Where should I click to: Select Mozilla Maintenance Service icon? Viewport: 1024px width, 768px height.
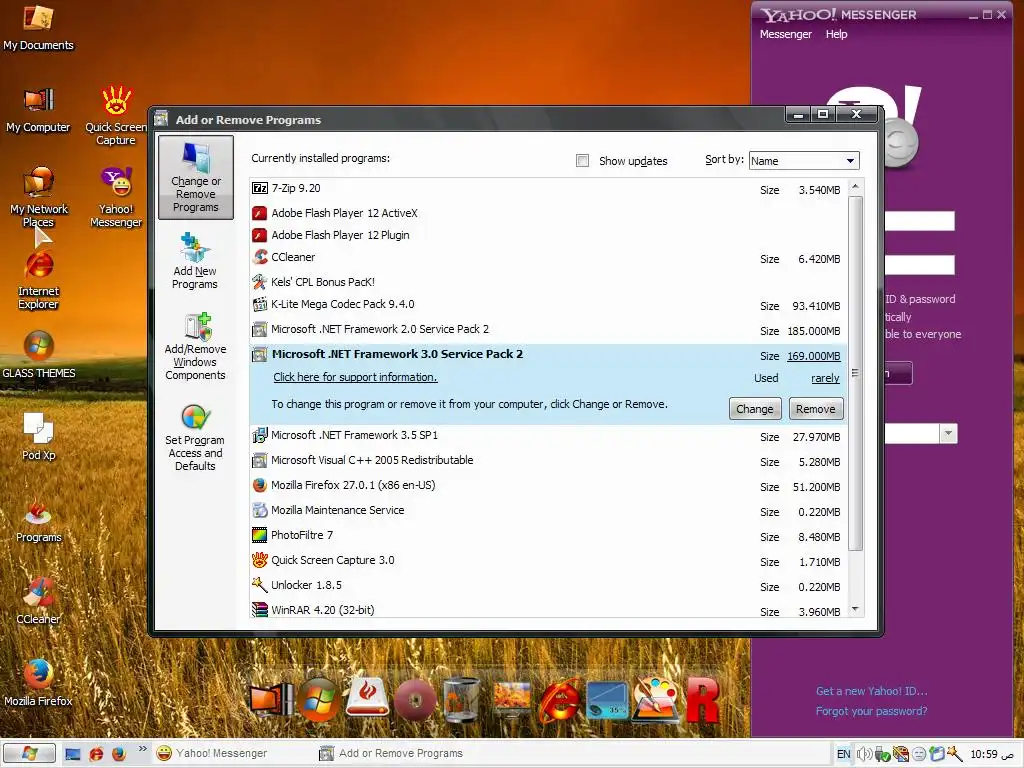(x=260, y=510)
